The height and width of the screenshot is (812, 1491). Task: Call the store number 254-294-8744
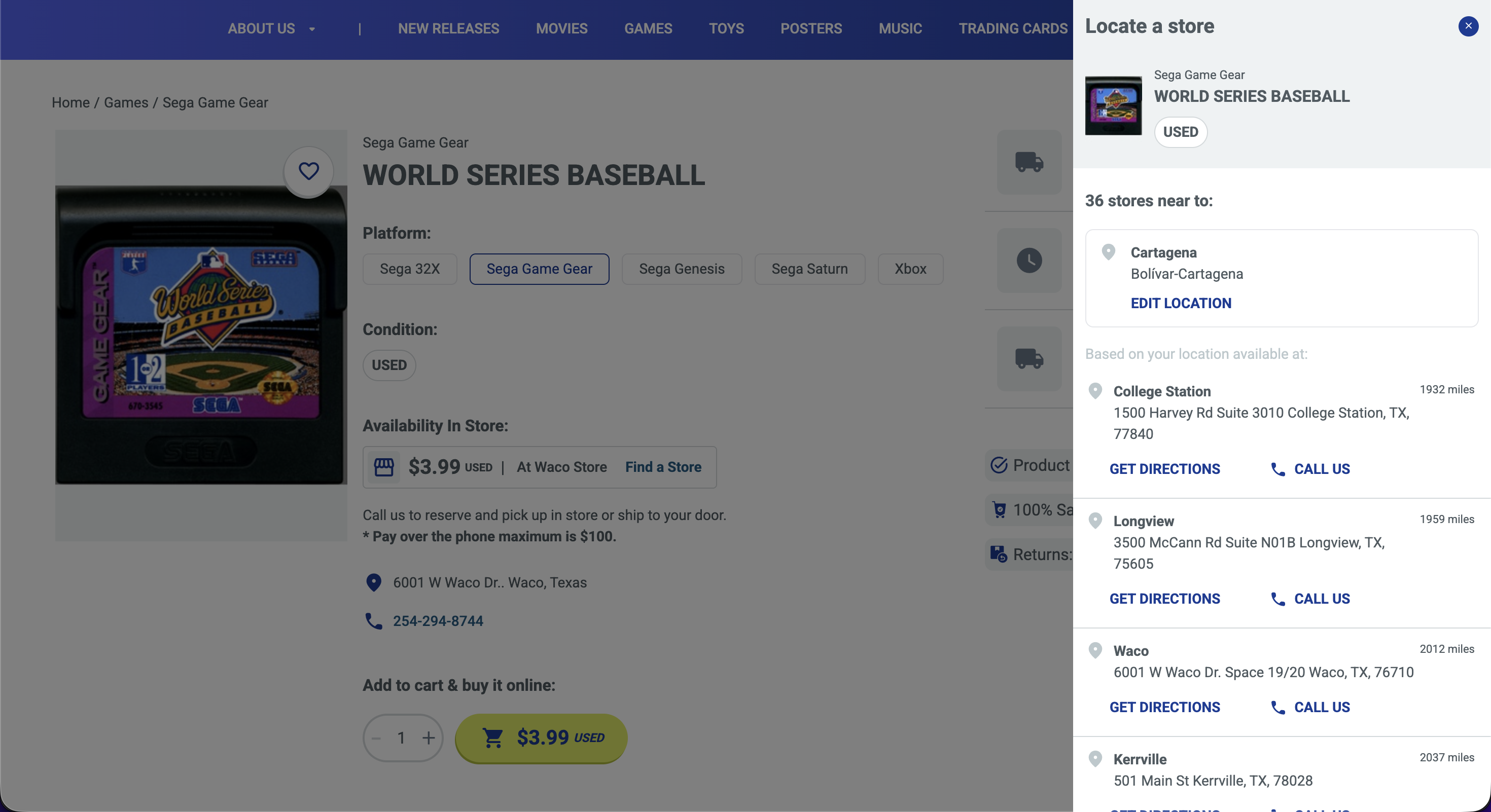pyautogui.click(x=438, y=621)
